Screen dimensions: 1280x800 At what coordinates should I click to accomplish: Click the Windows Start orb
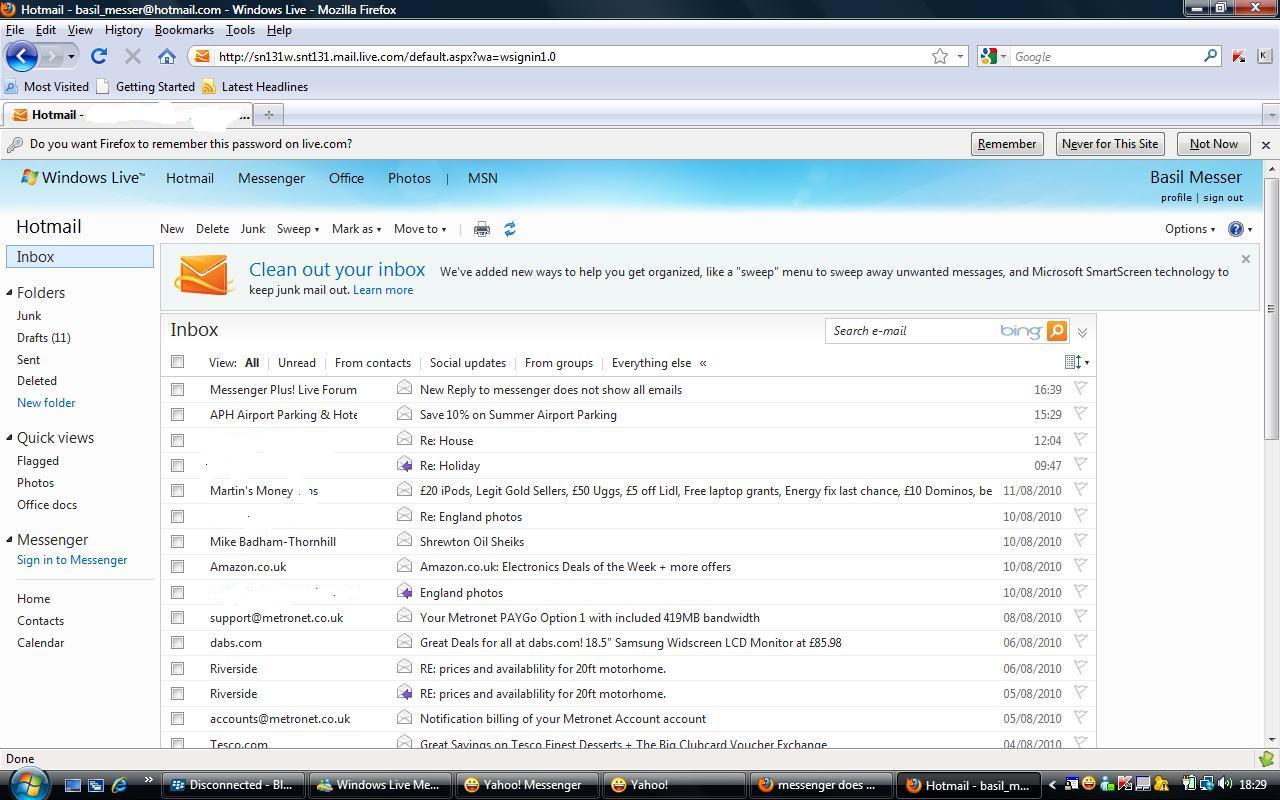pos(27,784)
